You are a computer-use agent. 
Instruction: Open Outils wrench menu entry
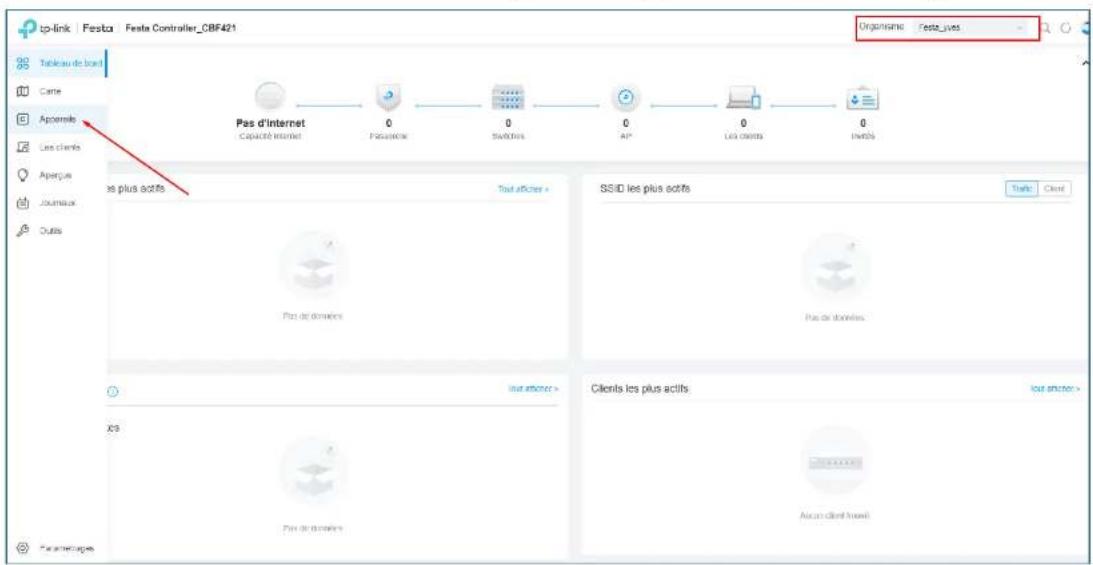click(x=56, y=229)
